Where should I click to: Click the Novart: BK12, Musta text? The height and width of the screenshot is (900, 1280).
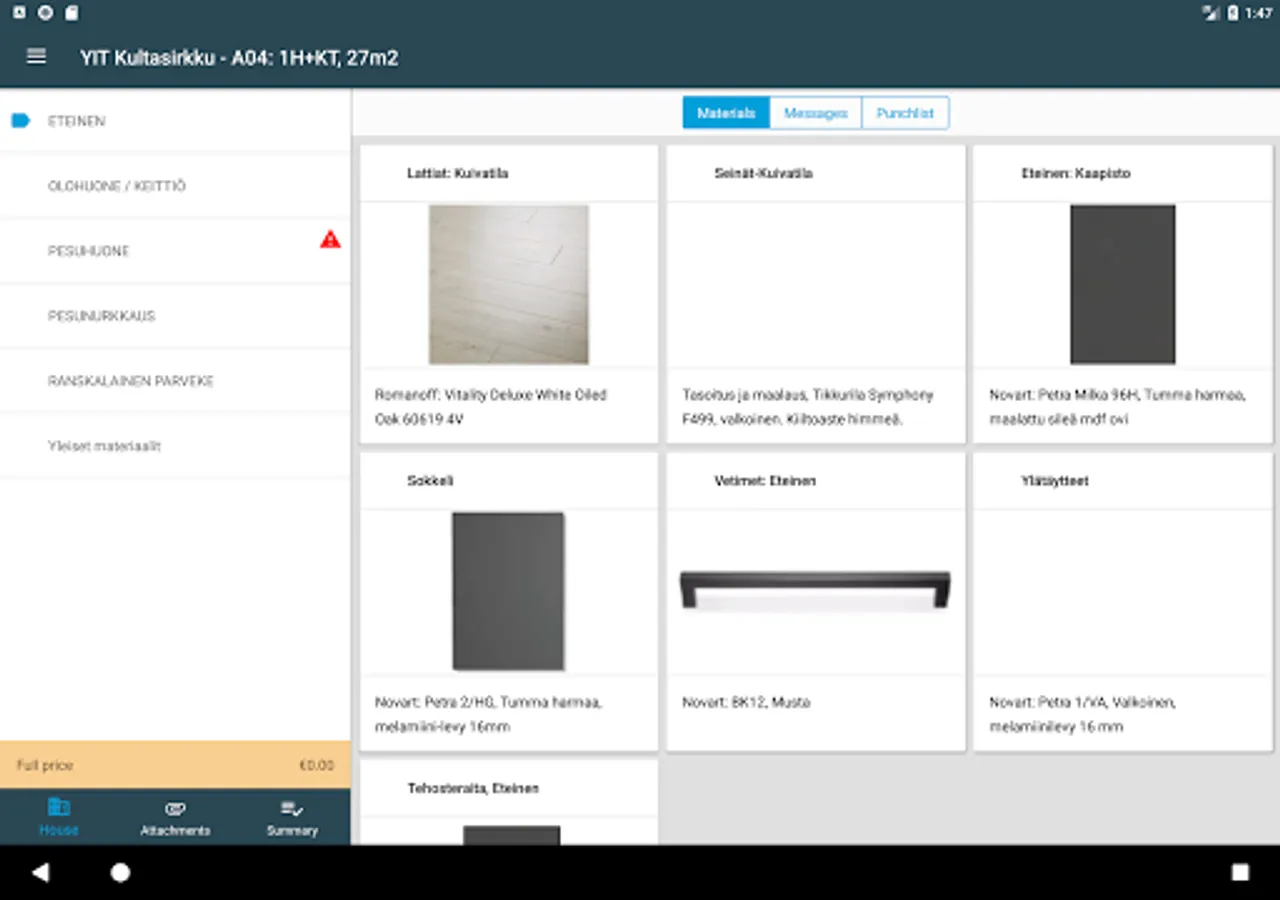coord(746,702)
